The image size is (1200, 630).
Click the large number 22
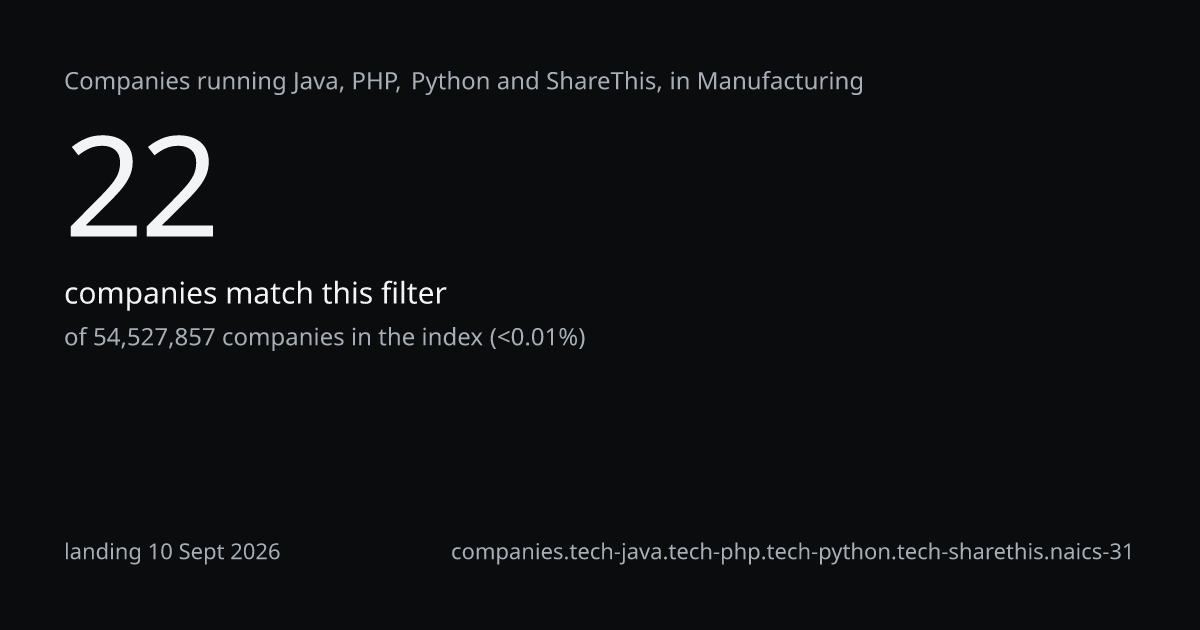(x=141, y=189)
